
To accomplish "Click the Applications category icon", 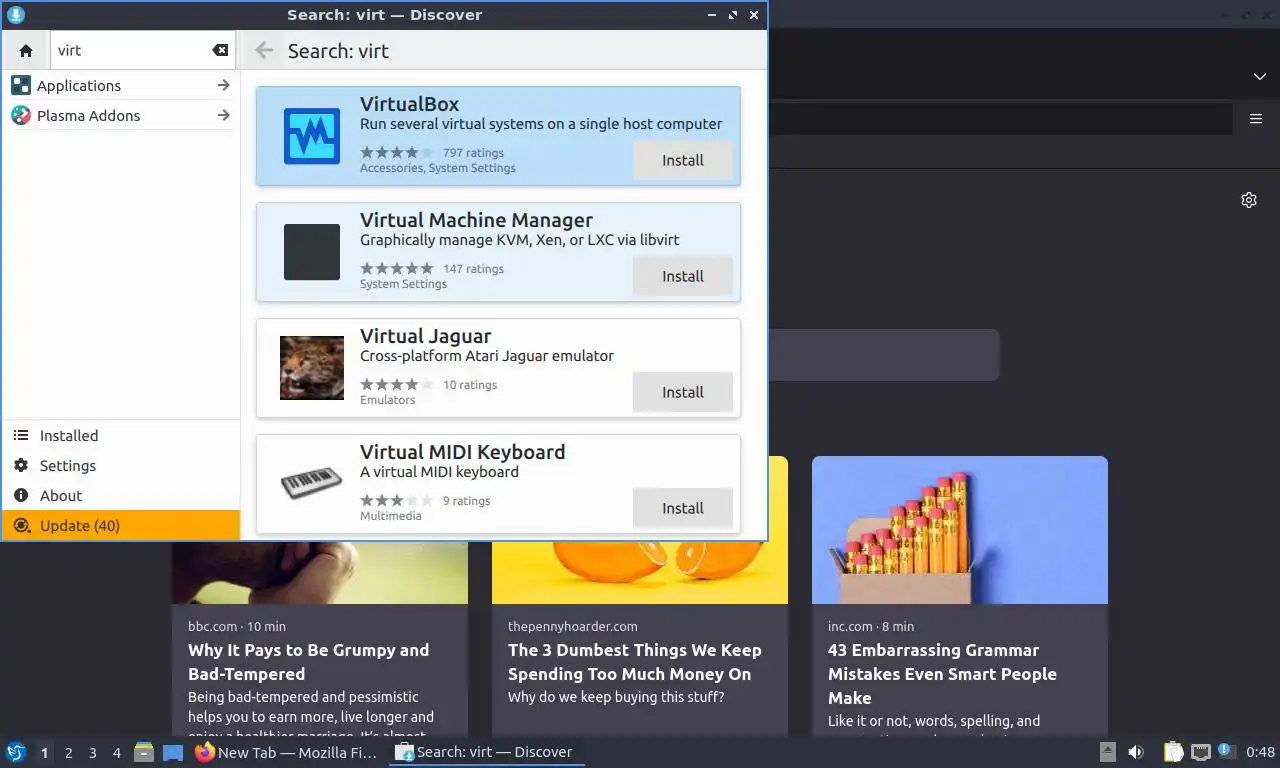I will point(21,85).
